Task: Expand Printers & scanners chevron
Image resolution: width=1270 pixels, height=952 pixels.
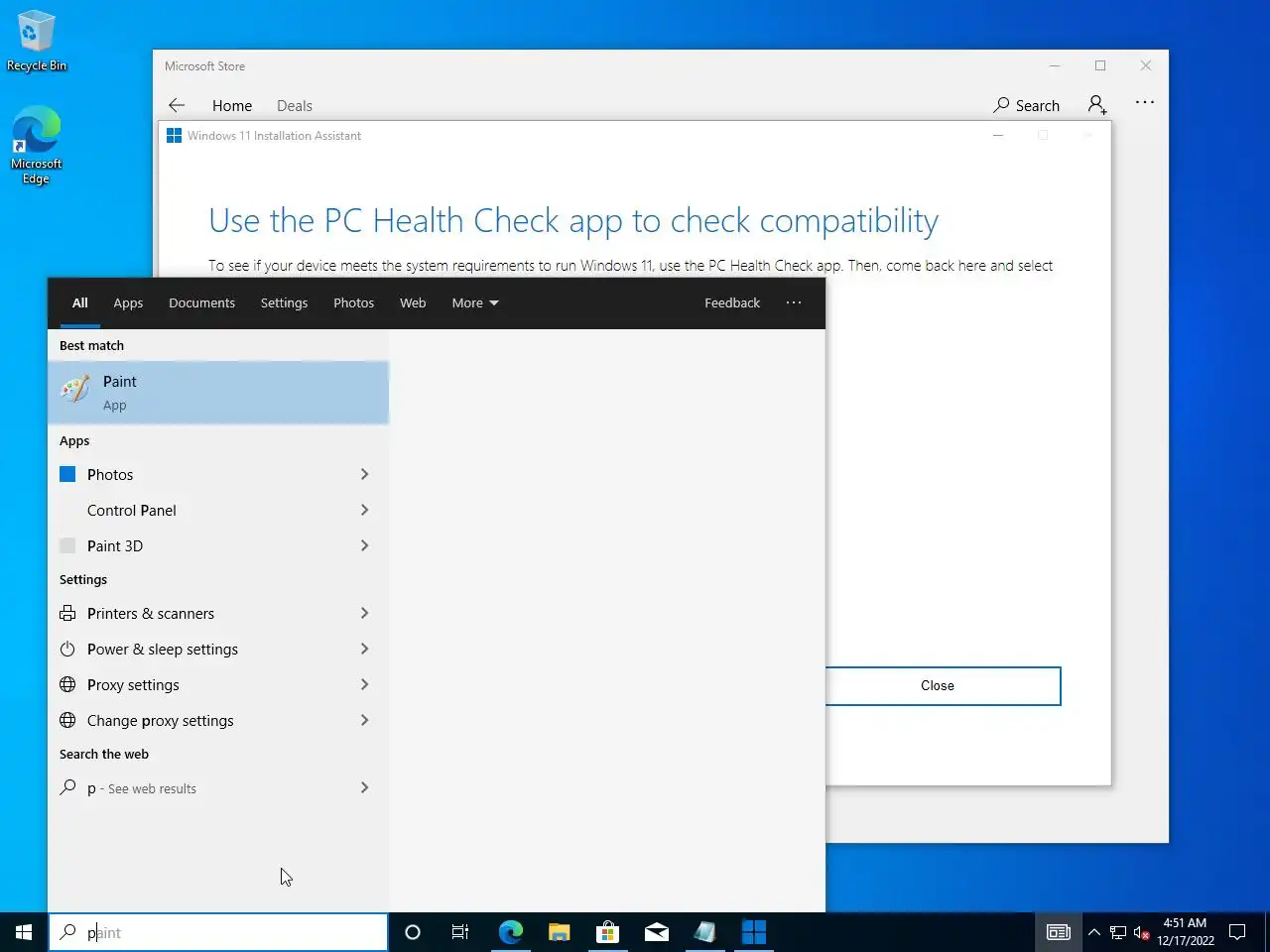Action: [x=364, y=613]
